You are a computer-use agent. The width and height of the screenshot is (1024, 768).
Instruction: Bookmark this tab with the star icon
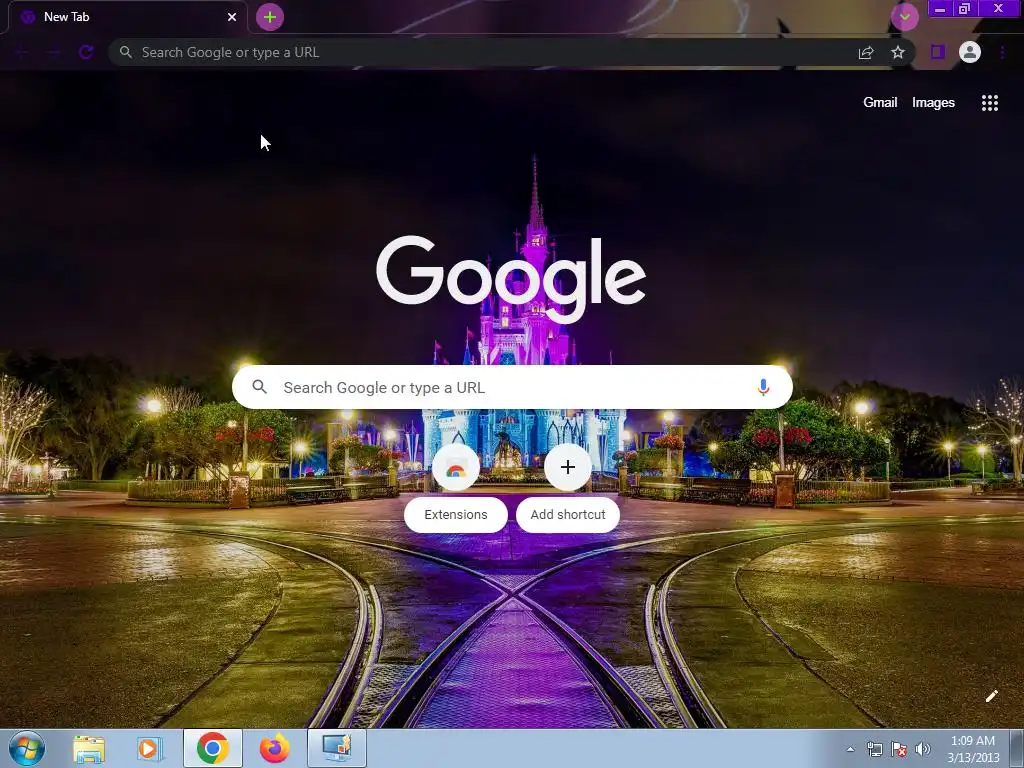pos(898,52)
